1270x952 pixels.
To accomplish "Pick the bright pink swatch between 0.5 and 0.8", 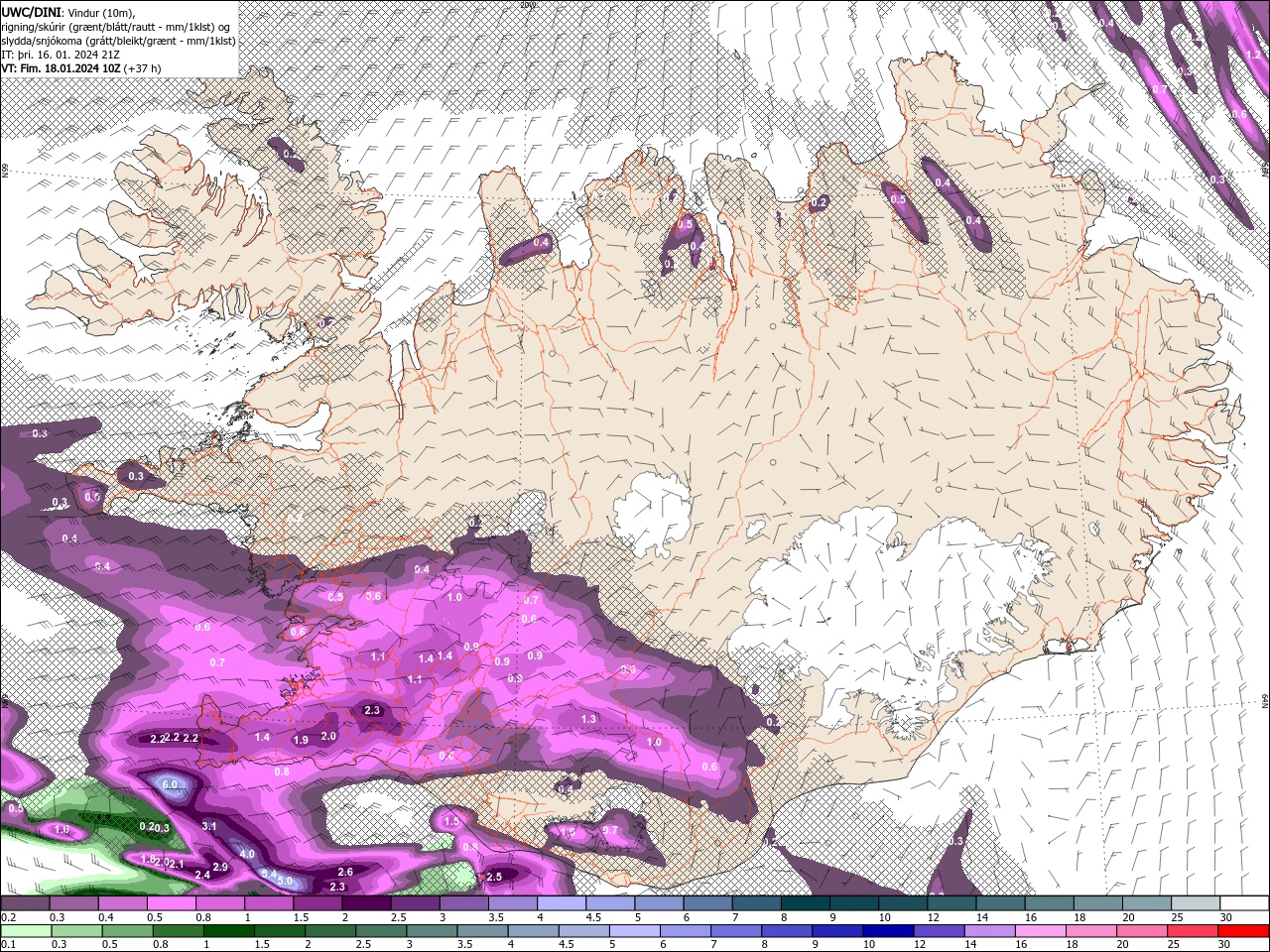I will [x=171, y=903].
